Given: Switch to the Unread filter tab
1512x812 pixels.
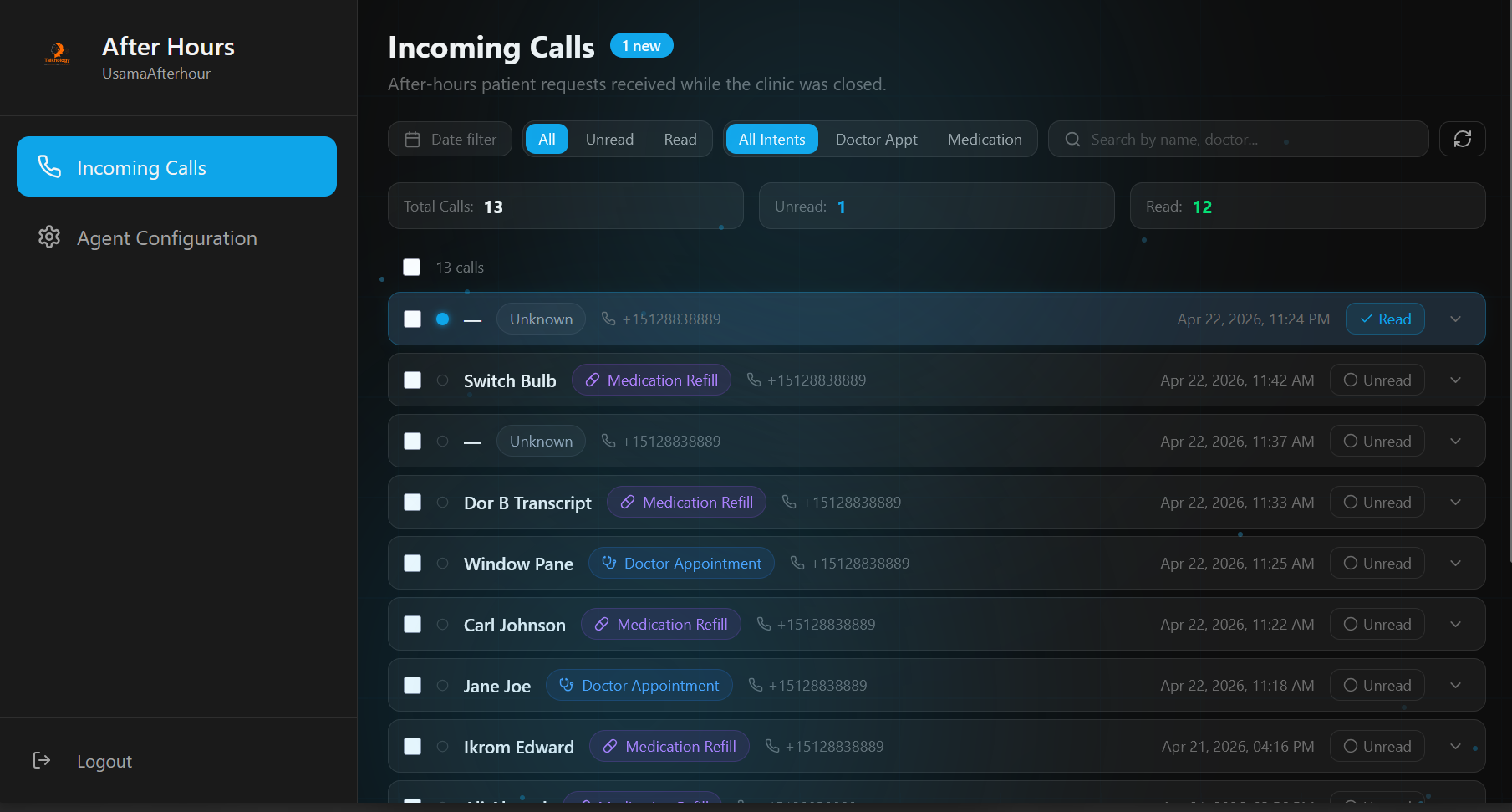Looking at the screenshot, I should [x=609, y=139].
